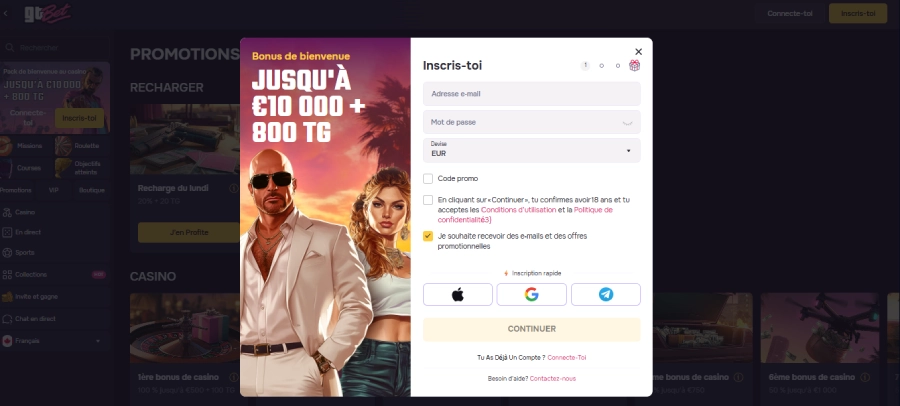
Task: Follow the Connecte-Toi link in dialog
Action: coord(567,357)
